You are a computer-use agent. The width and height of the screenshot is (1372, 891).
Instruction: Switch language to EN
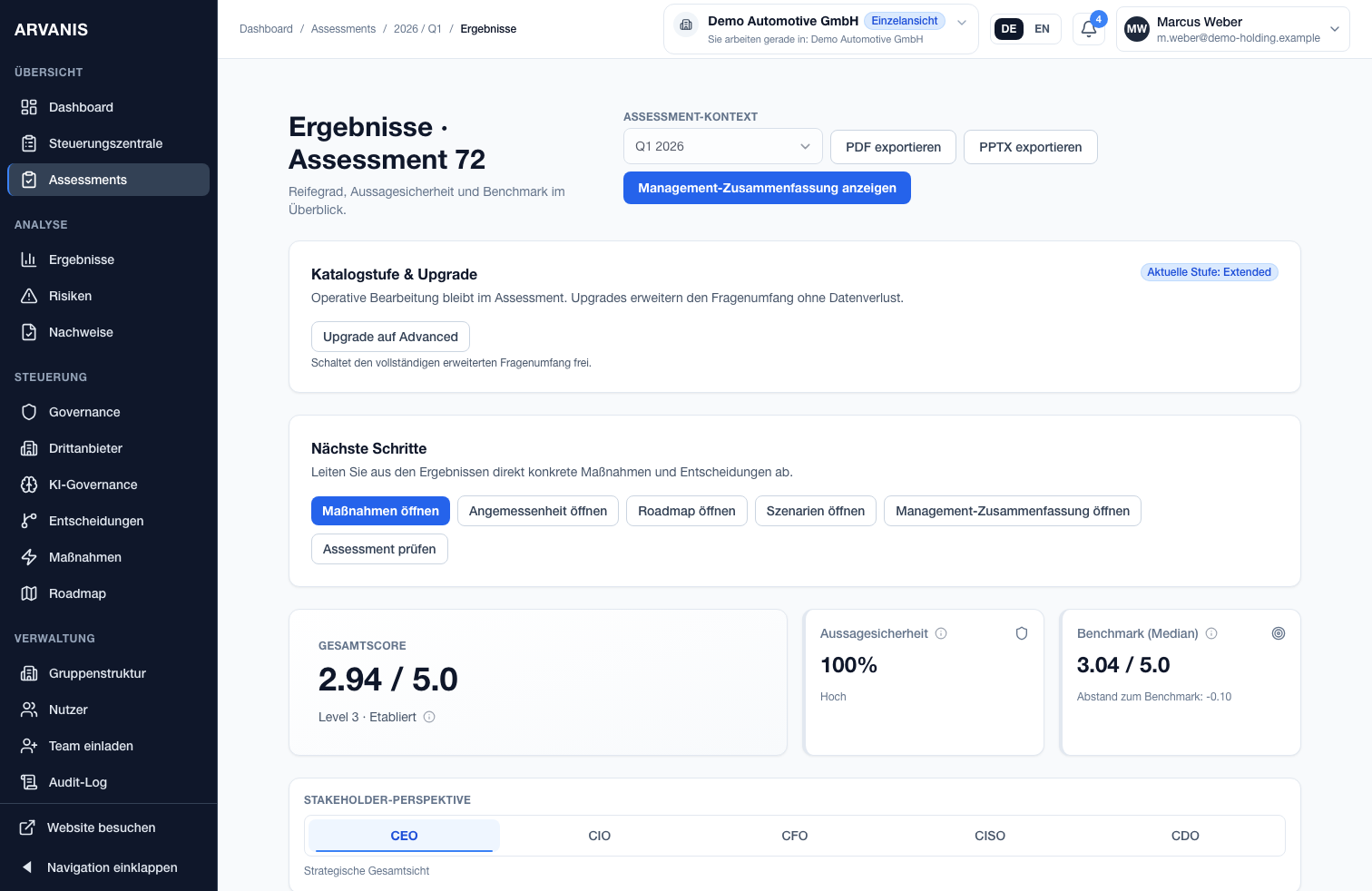coord(1042,29)
